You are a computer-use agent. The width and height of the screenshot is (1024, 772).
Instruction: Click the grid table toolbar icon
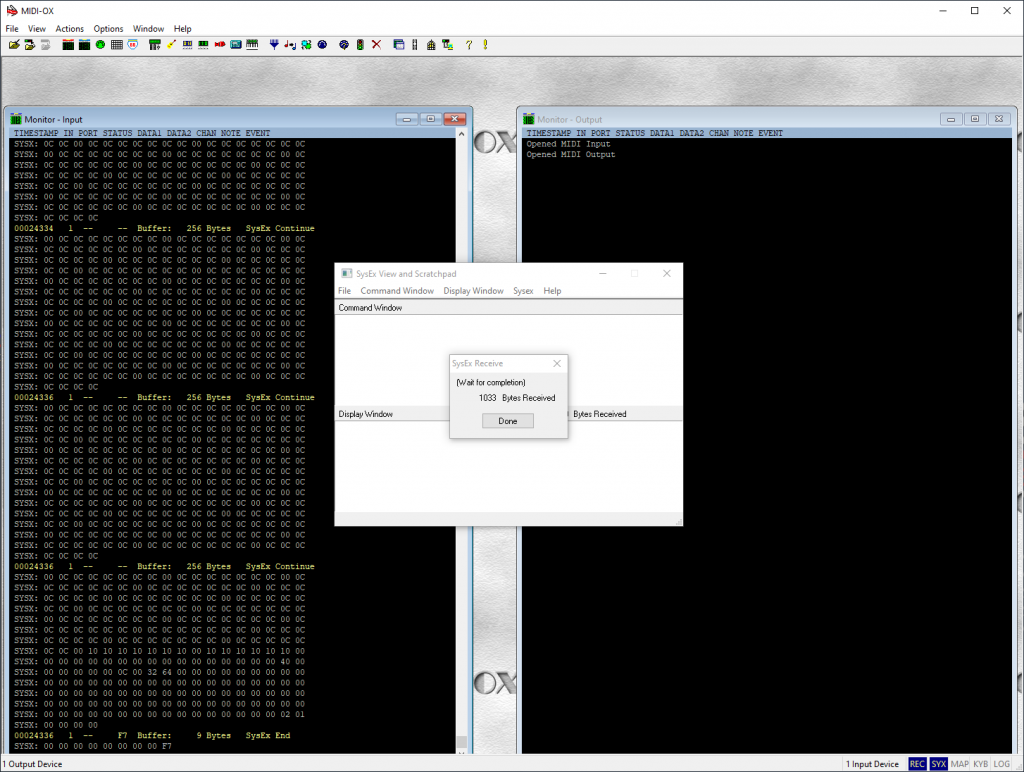click(116, 44)
